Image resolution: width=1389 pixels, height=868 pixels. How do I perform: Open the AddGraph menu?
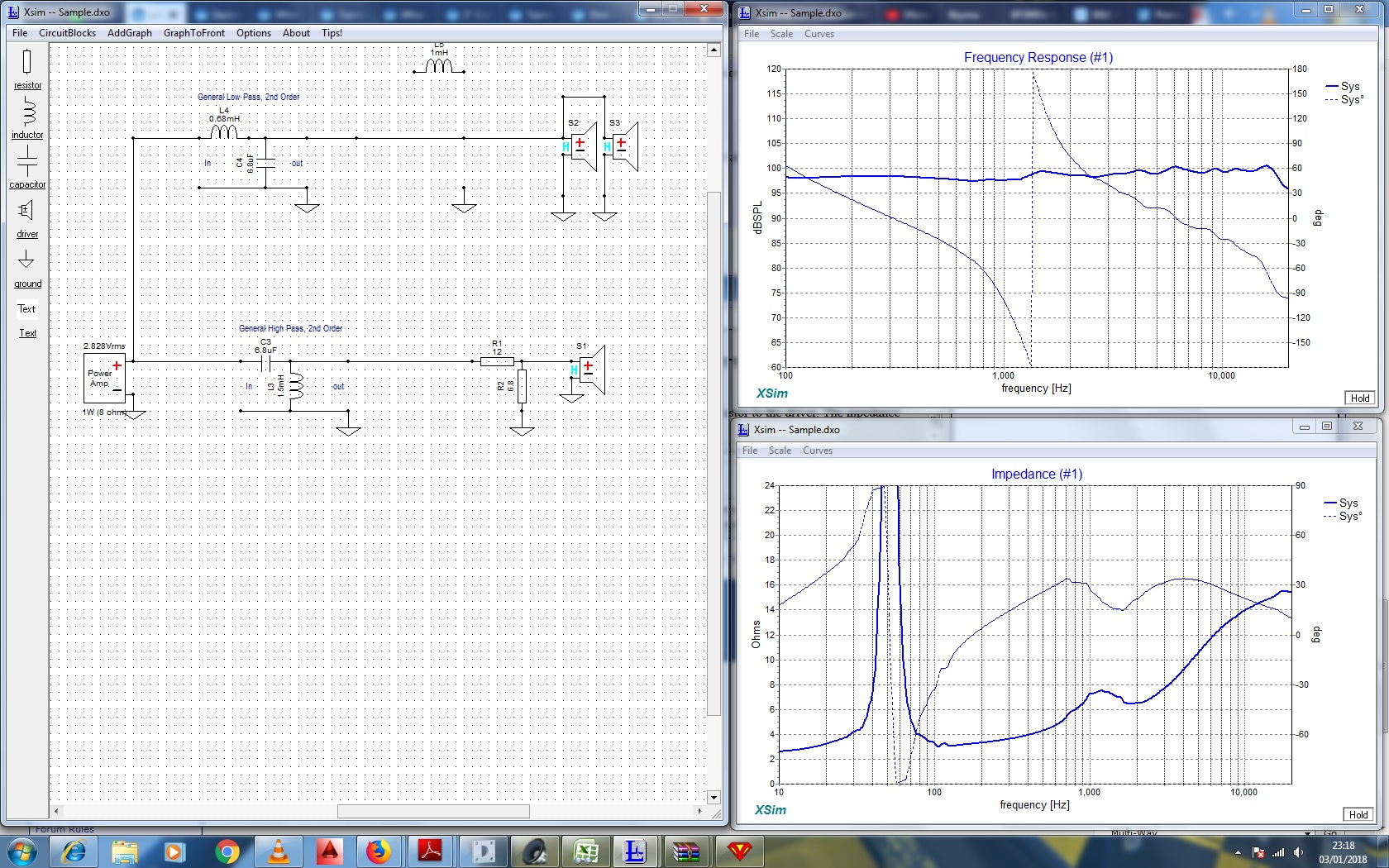(x=130, y=33)
